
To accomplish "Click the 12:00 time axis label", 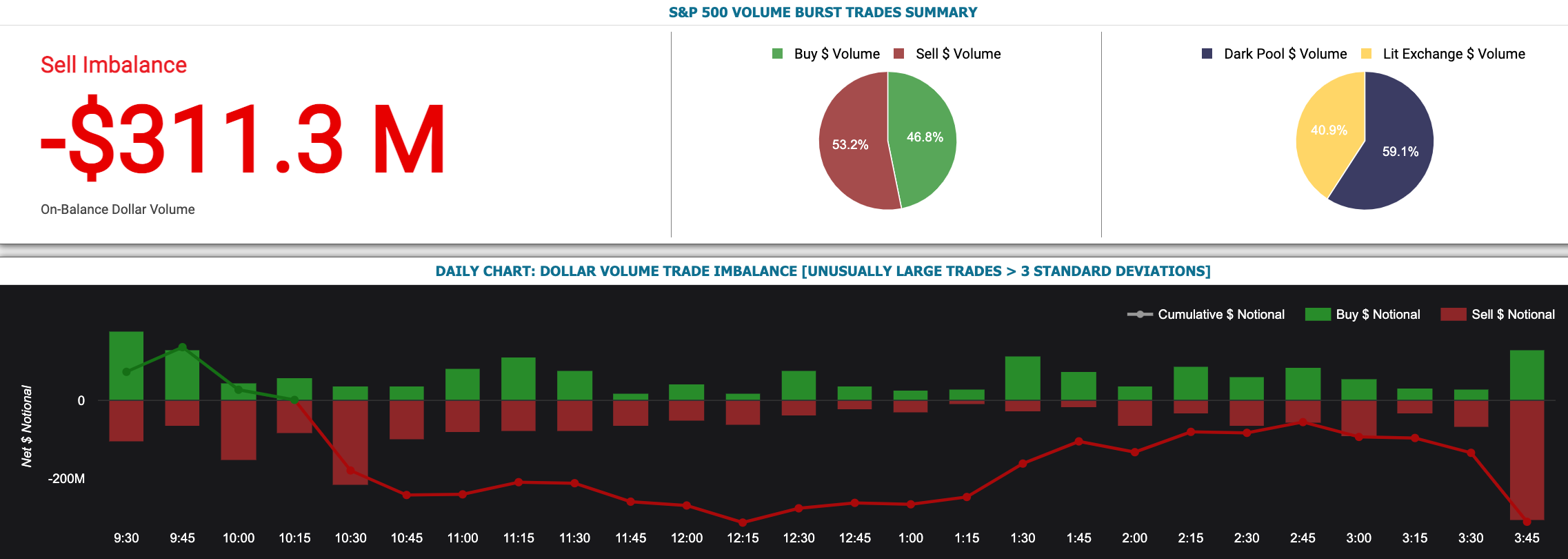I will (x=687, y=538).
